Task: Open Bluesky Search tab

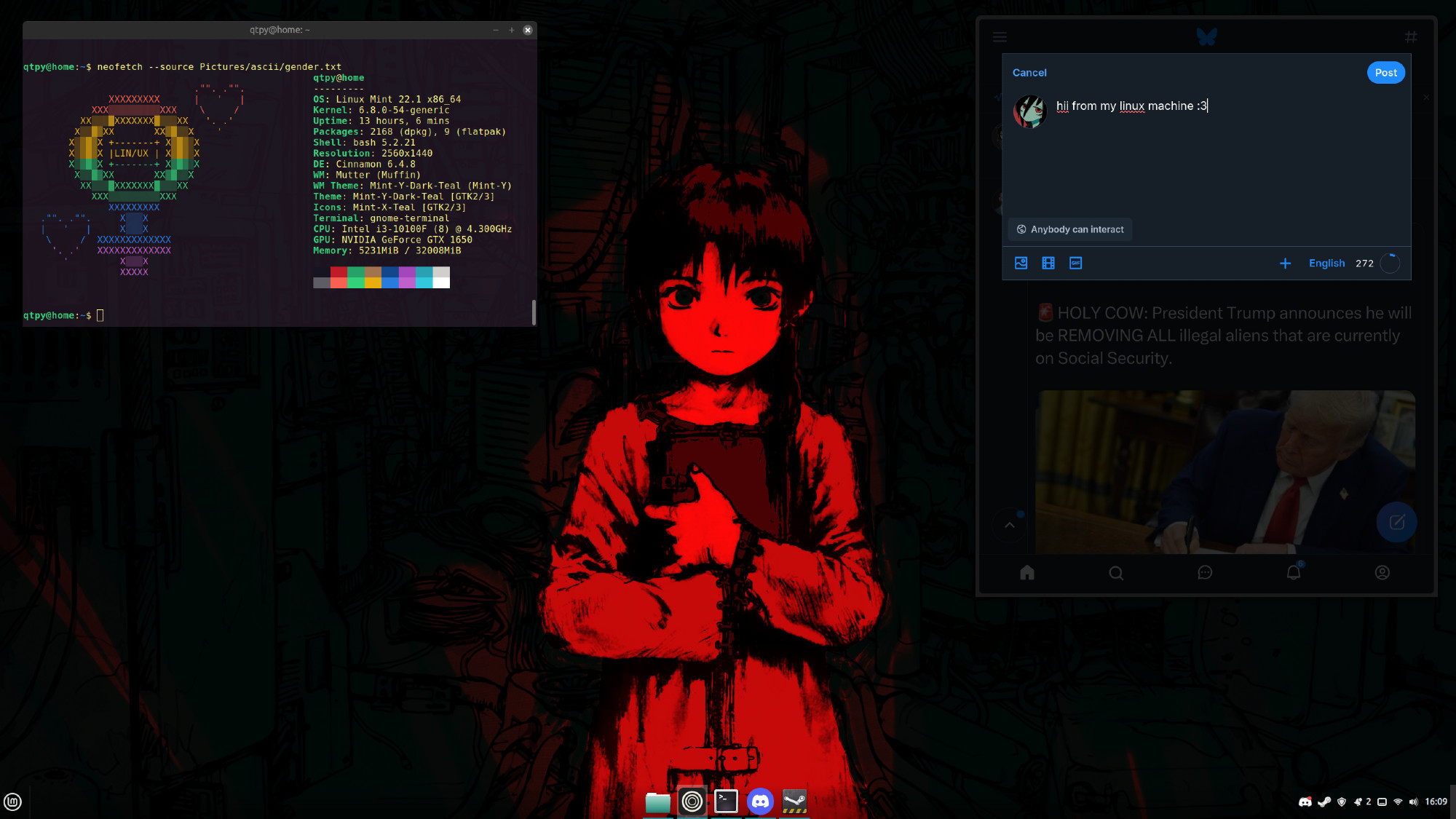Action: pyautogui.click(x=1116, y=573)
